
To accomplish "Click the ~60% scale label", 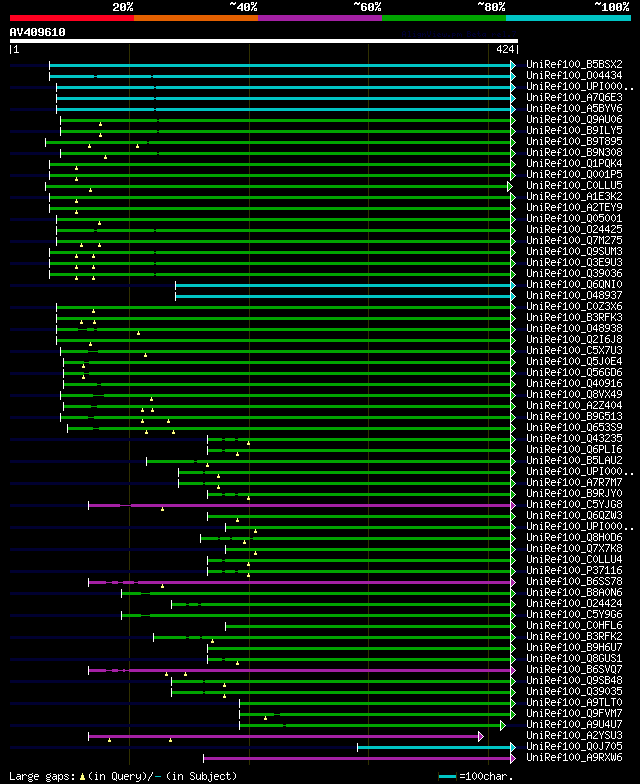I will tap(368, 6).
